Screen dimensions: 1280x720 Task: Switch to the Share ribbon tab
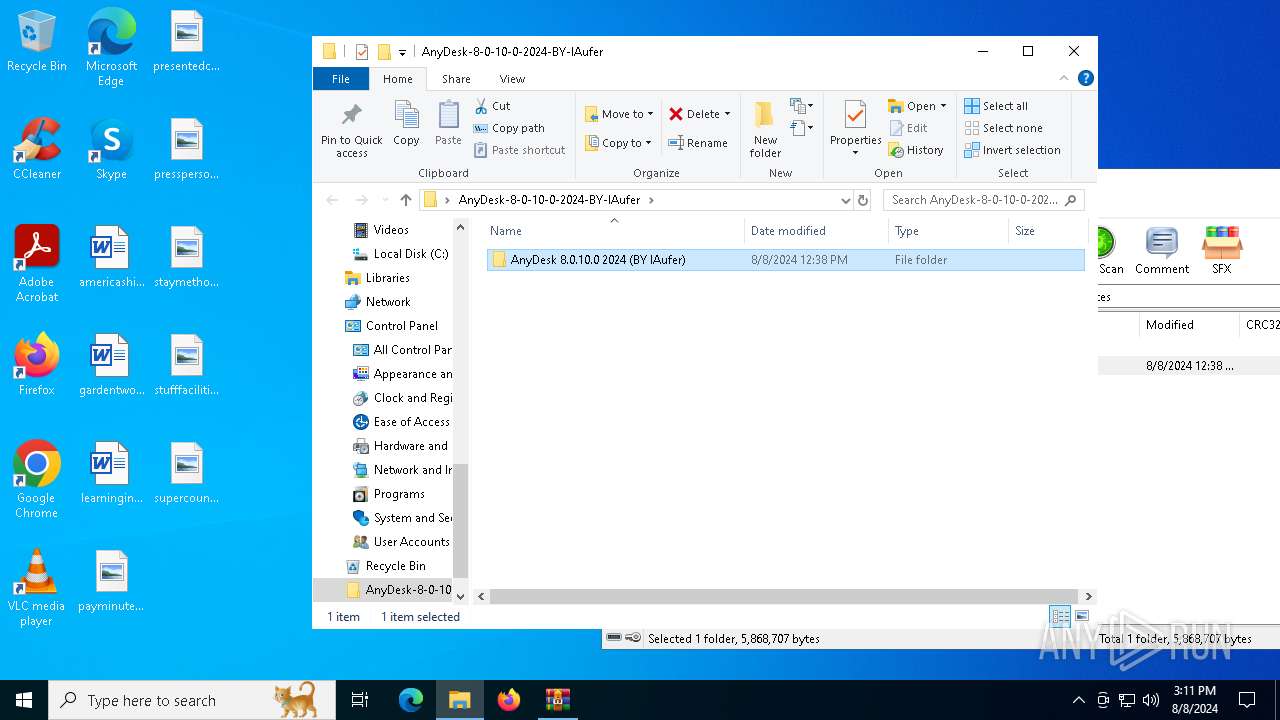point(456,79)
